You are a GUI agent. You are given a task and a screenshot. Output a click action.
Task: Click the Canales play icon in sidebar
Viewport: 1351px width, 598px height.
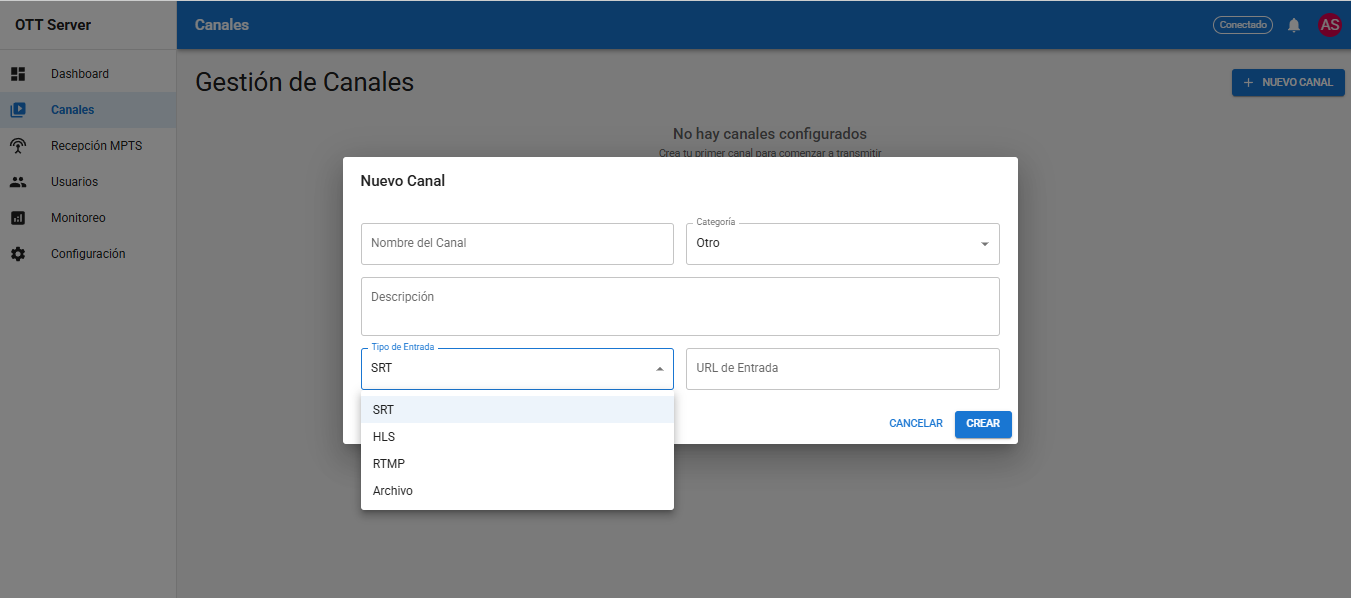(17, 110)
